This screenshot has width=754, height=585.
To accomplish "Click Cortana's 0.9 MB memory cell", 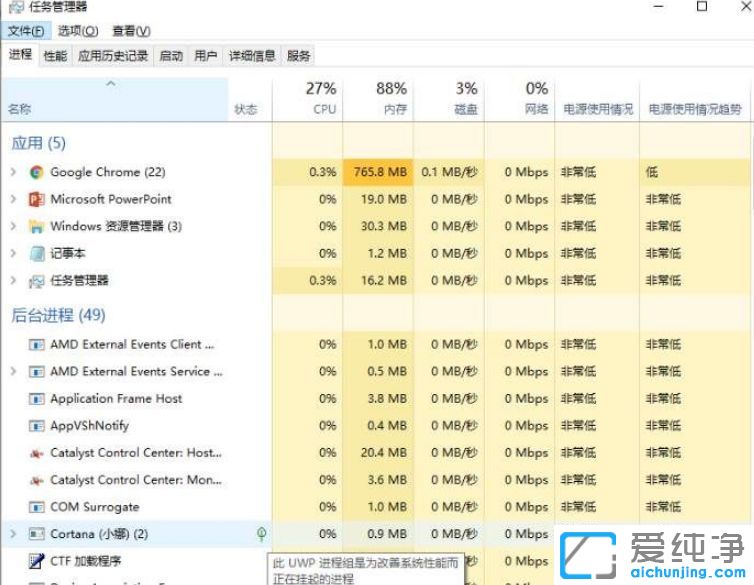I will point(378,534).
